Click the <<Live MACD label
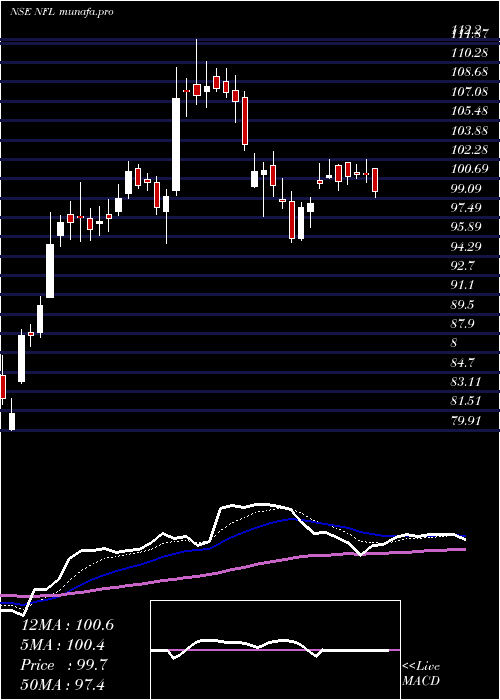500x700 pixels. coord(421,673)
